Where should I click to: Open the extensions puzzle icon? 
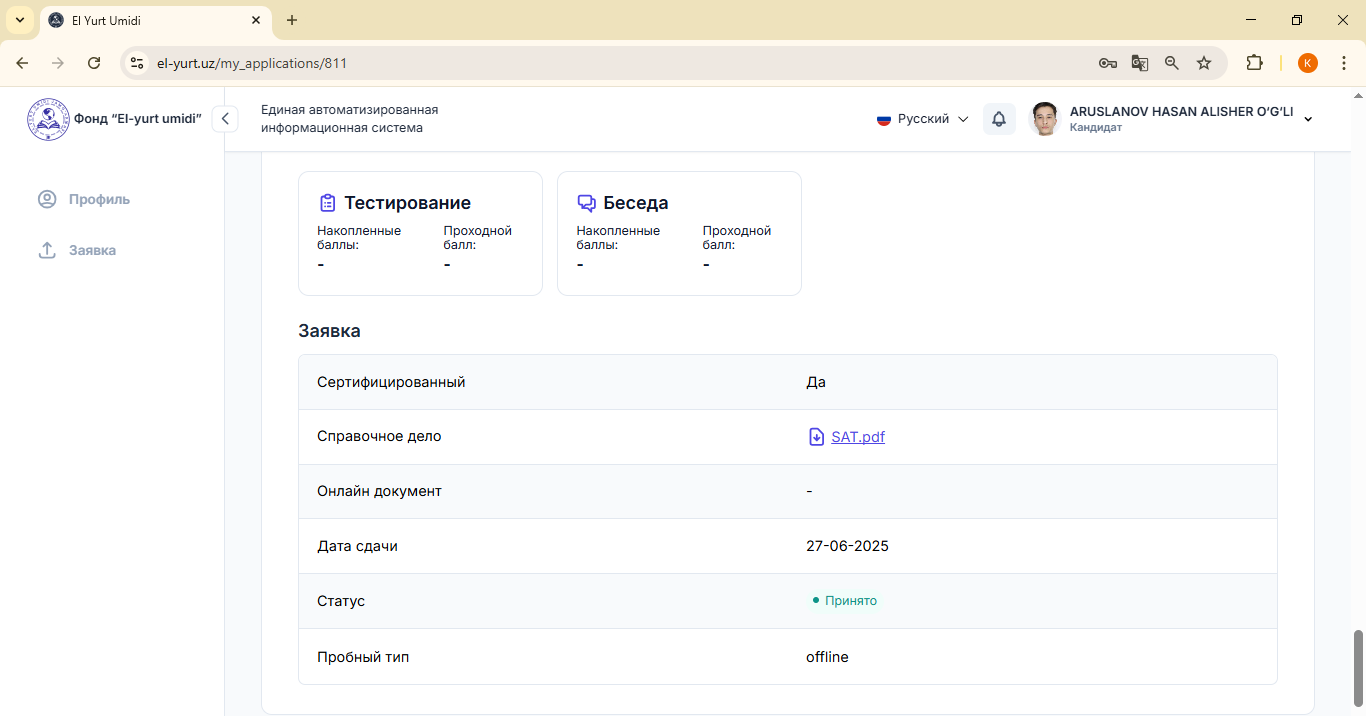1254,63
